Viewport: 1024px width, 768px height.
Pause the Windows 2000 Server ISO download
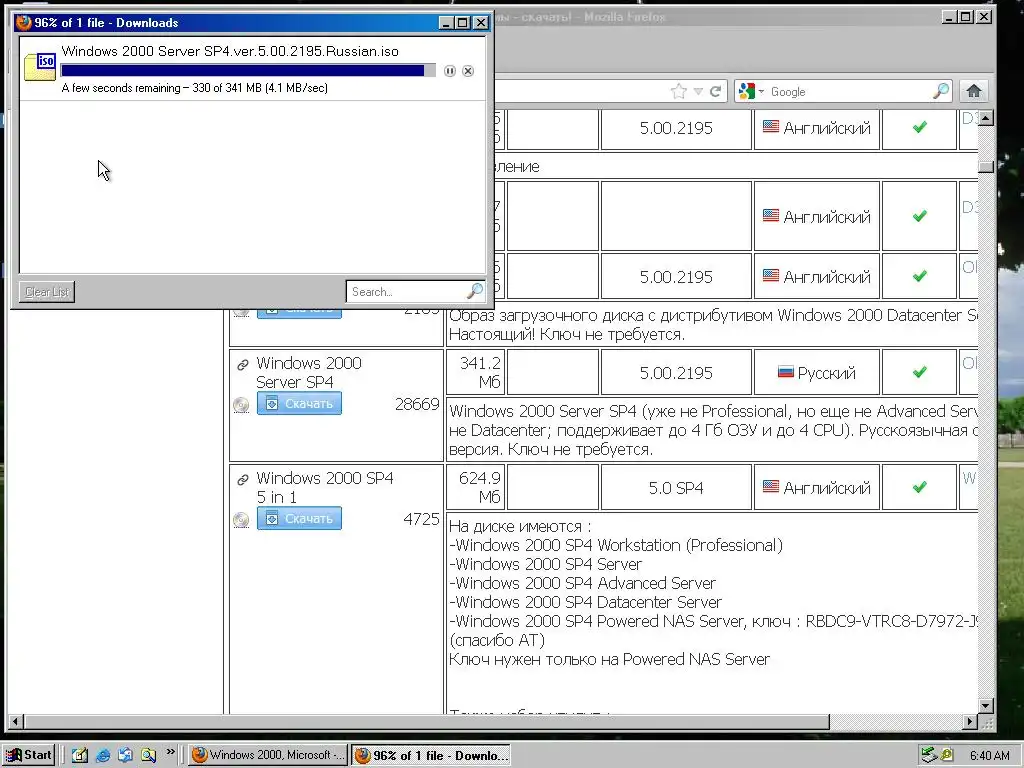[449, 71]
